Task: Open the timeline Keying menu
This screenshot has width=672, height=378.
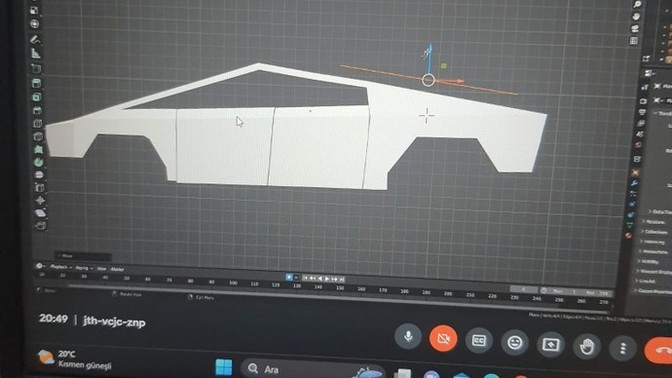Action: click(x=83, y=268)
